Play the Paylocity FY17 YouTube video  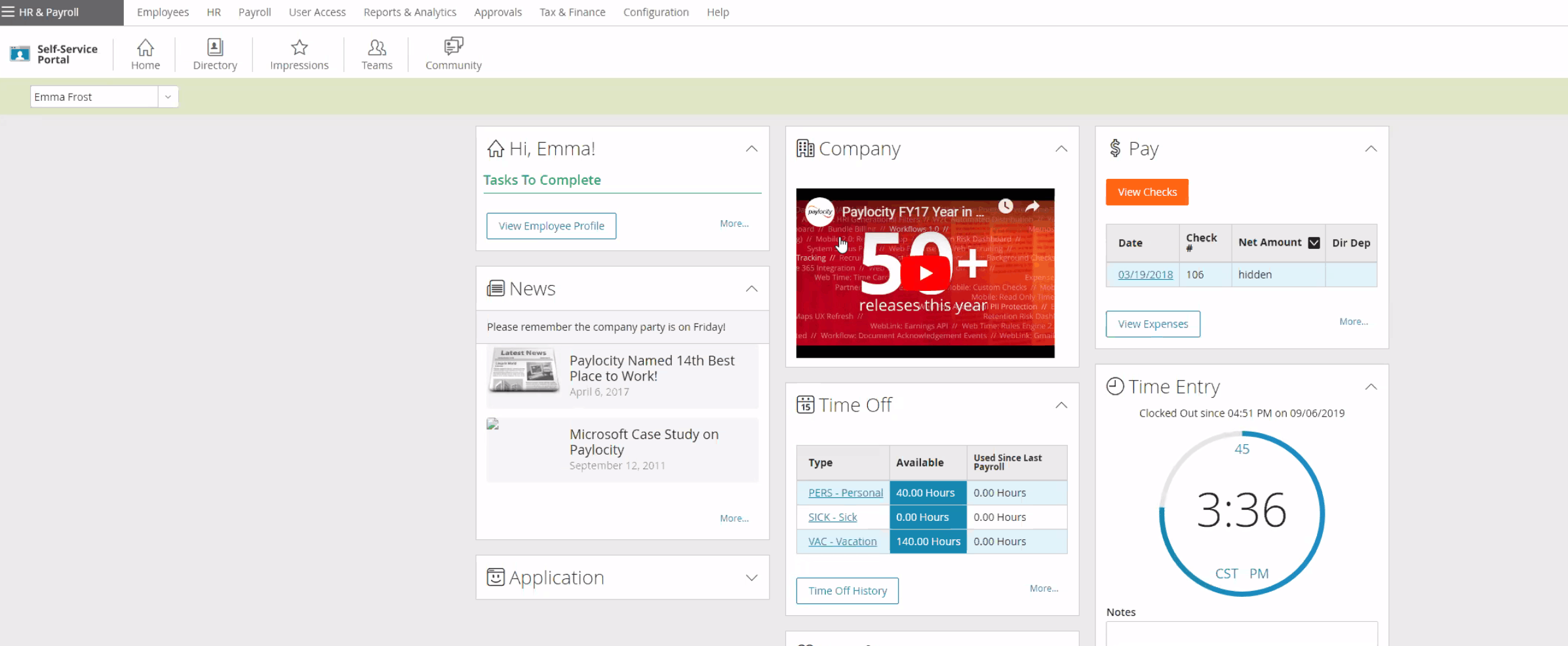[x=925, y=273]
